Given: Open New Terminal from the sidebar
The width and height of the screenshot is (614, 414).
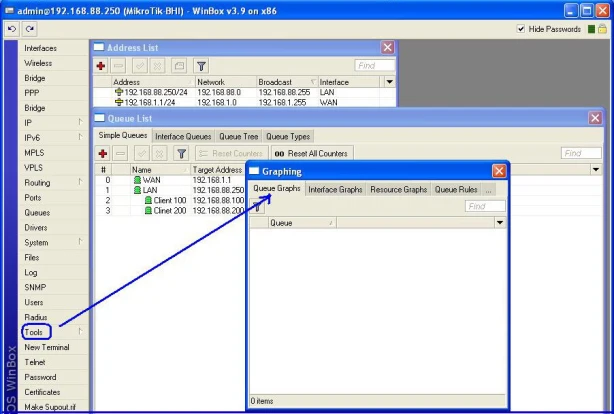Looking at the screenshot, I should coord(47,347).
